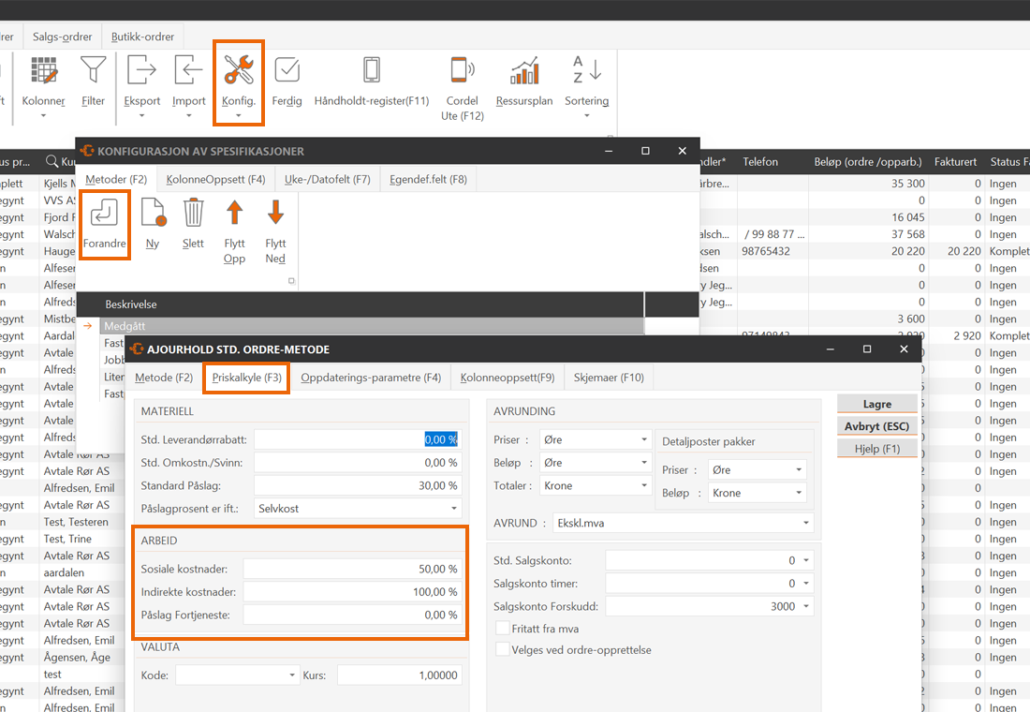This screenshot has height=712, width=1030.
Task: Select the Ågensen, Åge customer row
Action: point(77,657)
